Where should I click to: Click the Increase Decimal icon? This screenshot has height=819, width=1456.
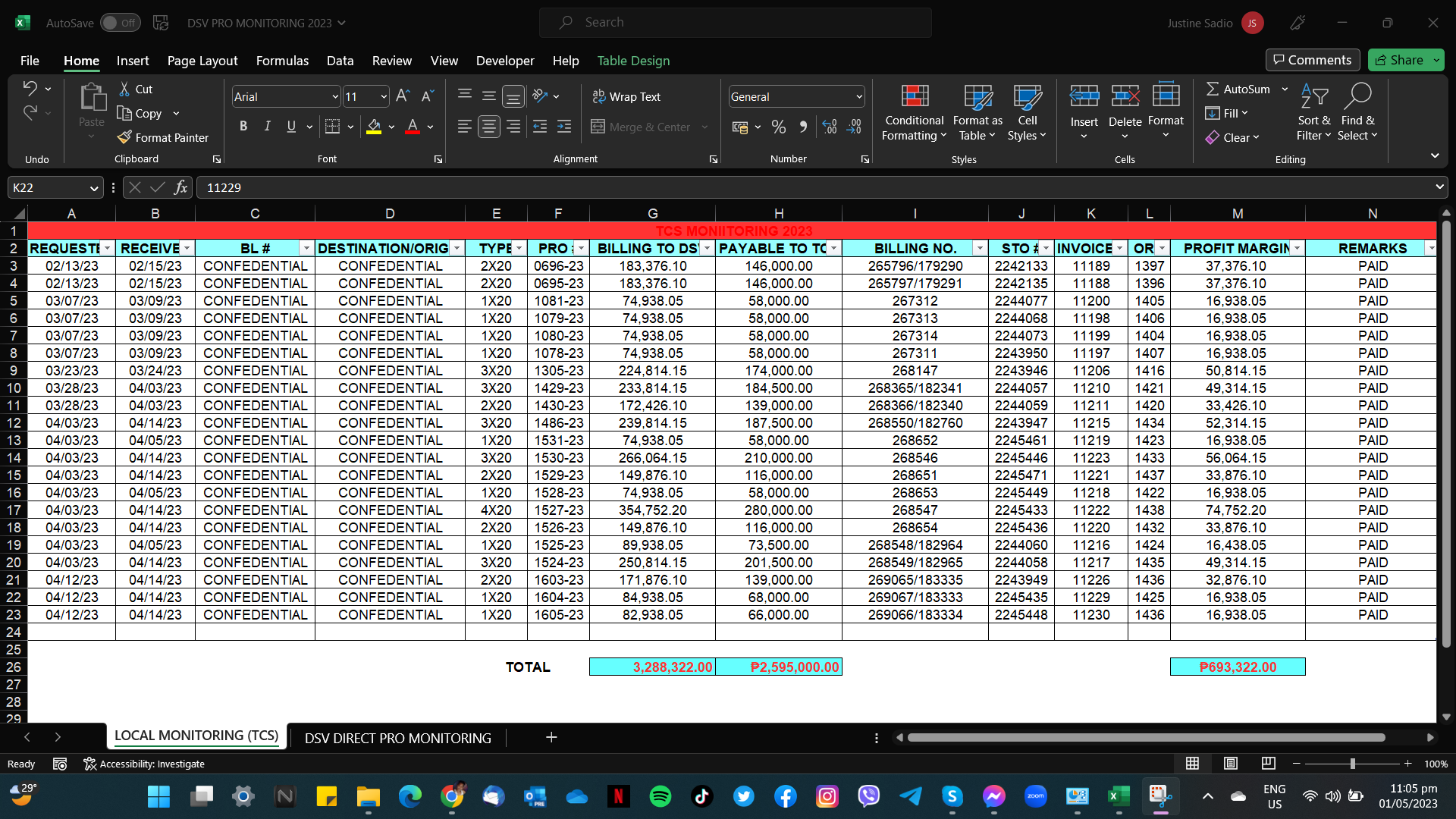pyautogui.click(x=830, y=127)
